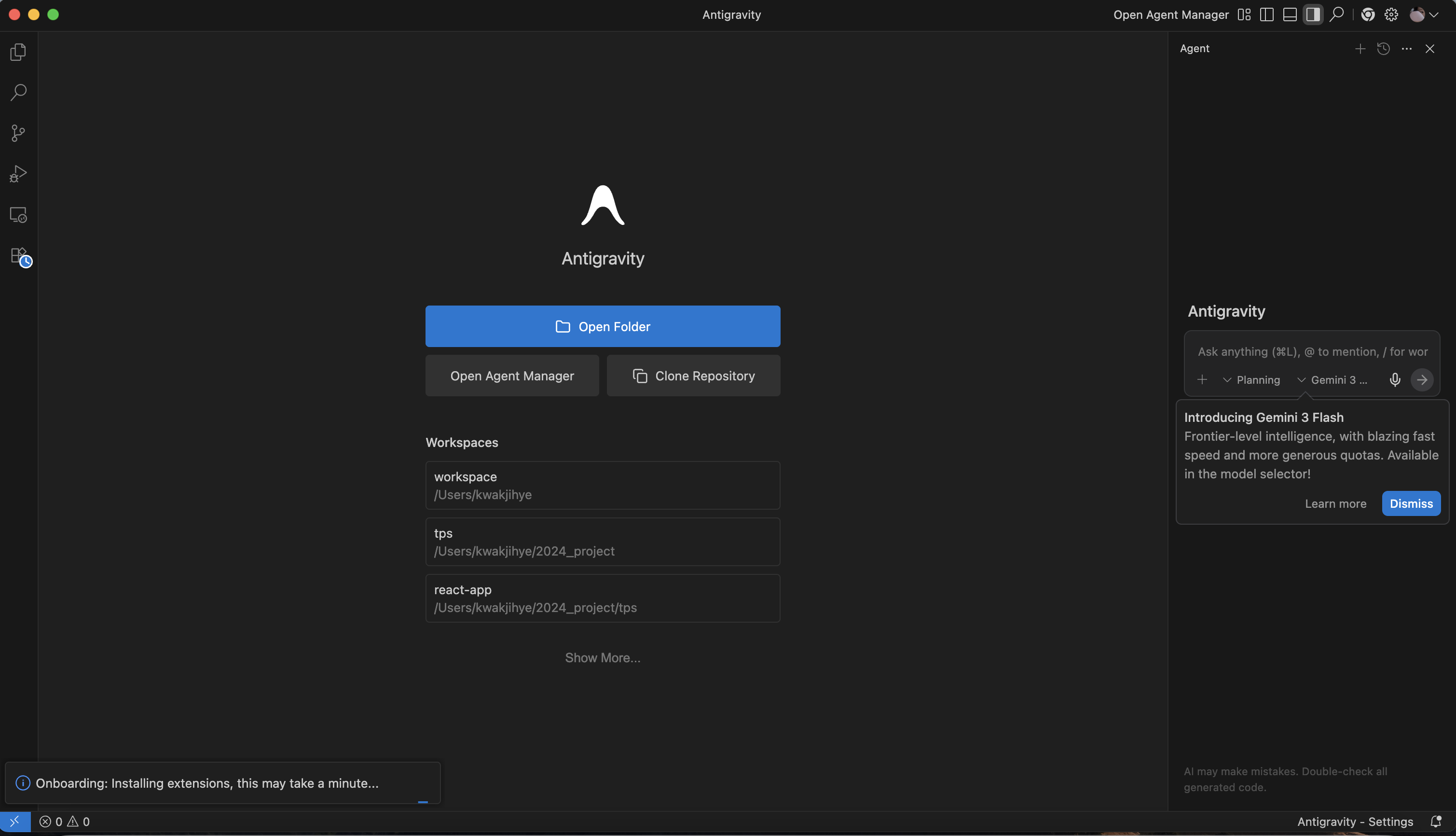Open the agent conversation history
The width and height of the screenshot is (1456, 836).
click(1383, 49)
